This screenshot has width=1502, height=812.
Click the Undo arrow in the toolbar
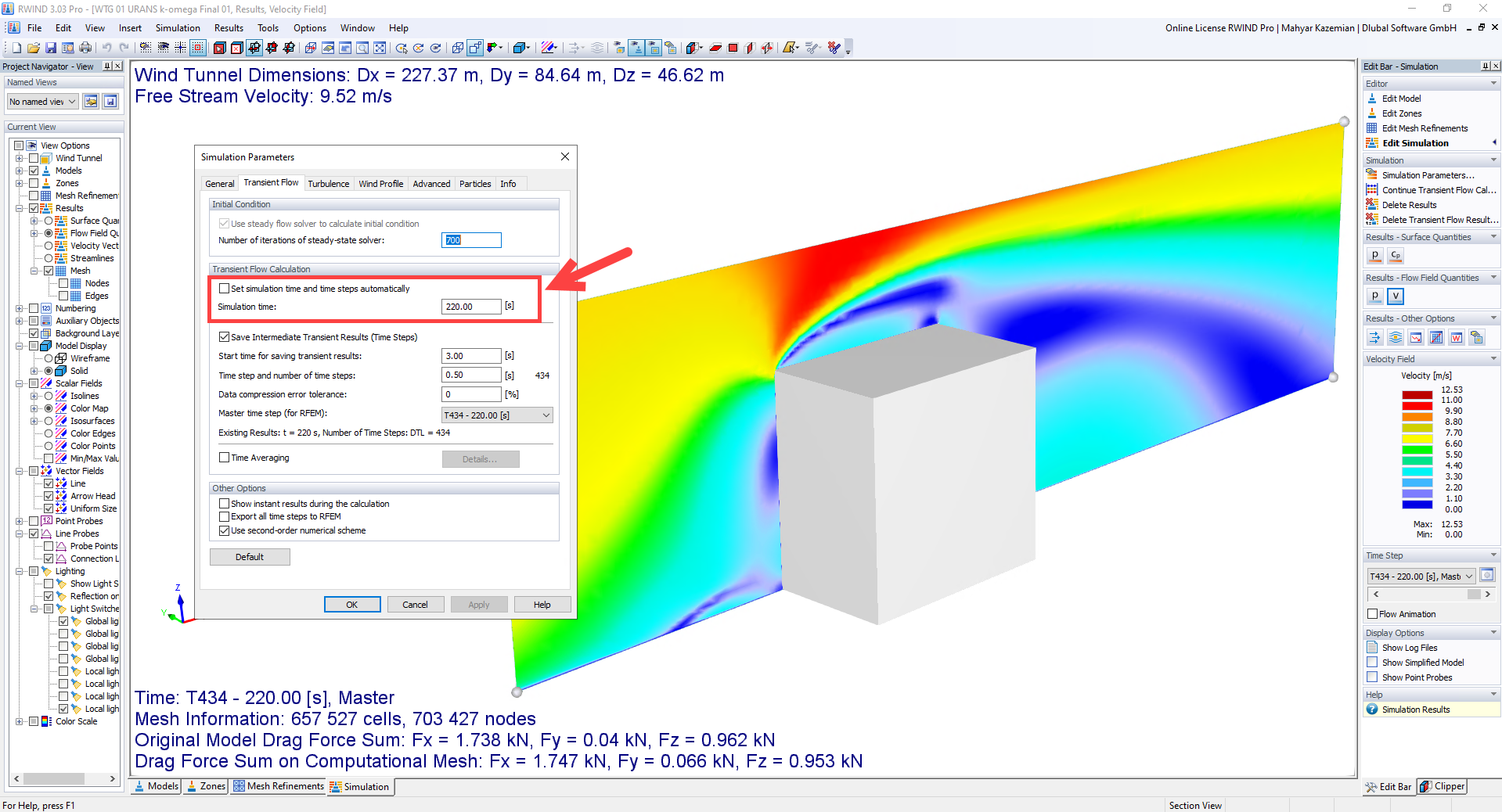click(107, 48)
